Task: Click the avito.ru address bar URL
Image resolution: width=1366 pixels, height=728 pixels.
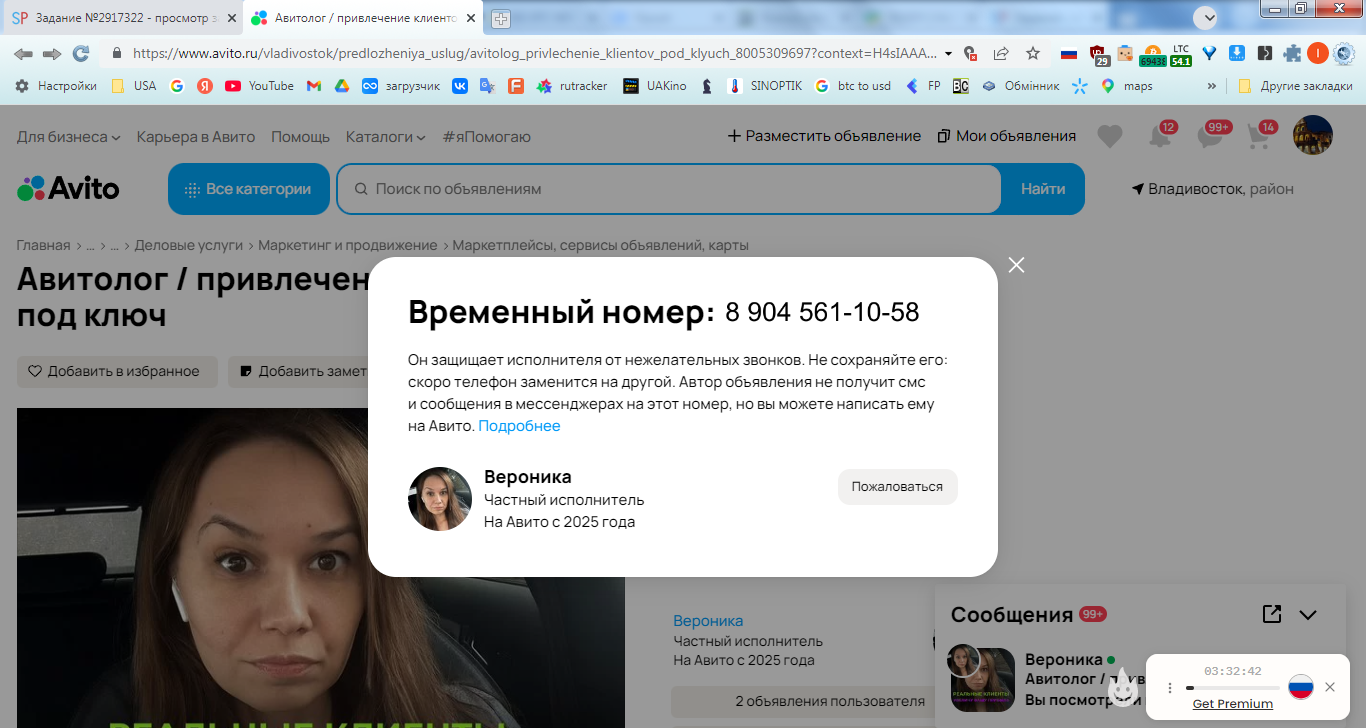Action: click(535, 54)
